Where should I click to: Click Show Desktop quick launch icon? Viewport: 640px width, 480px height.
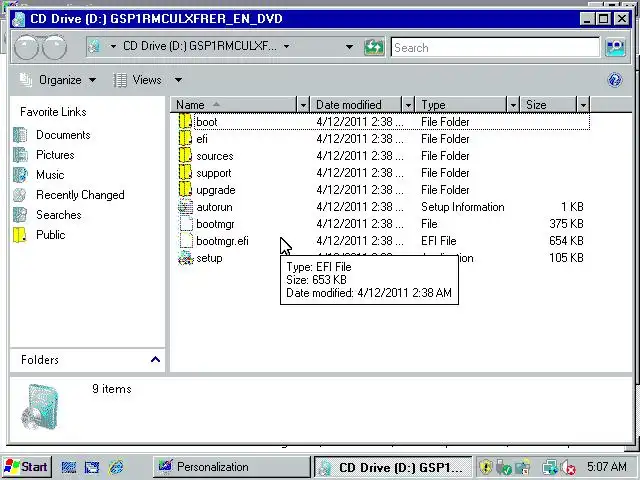(69, 467)
